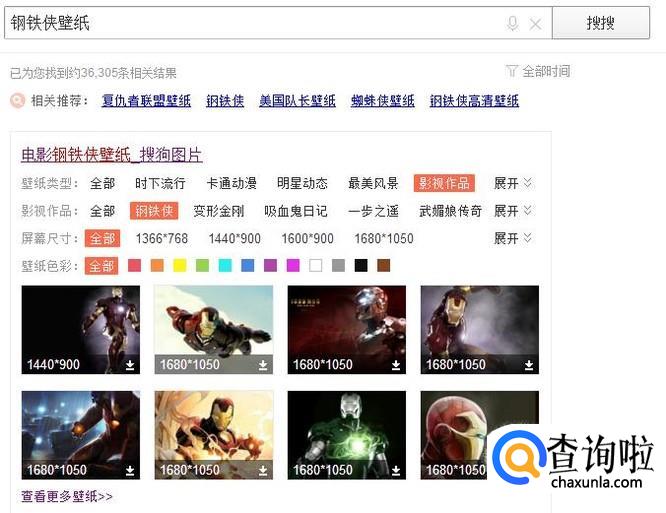Pick the blue wallpaper color swatch
666x513 pixels.
(248, 266)
